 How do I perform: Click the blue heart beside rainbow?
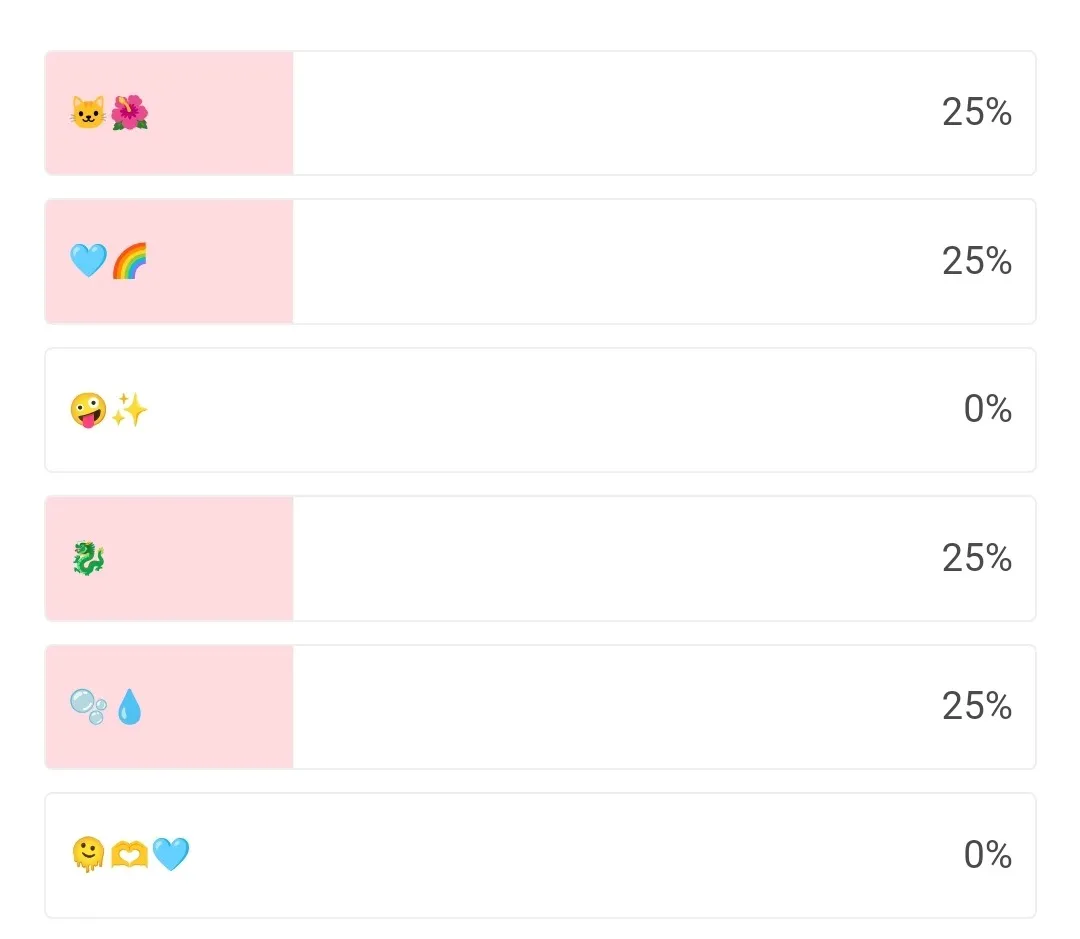click(x=88, y=261)
